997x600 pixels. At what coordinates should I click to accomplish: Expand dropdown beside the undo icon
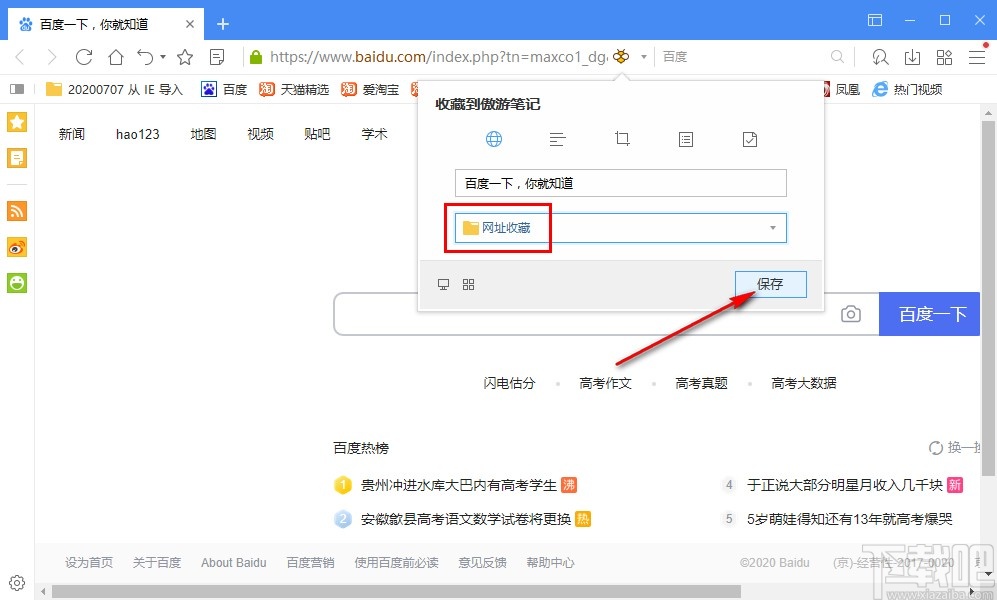[163, 57]
